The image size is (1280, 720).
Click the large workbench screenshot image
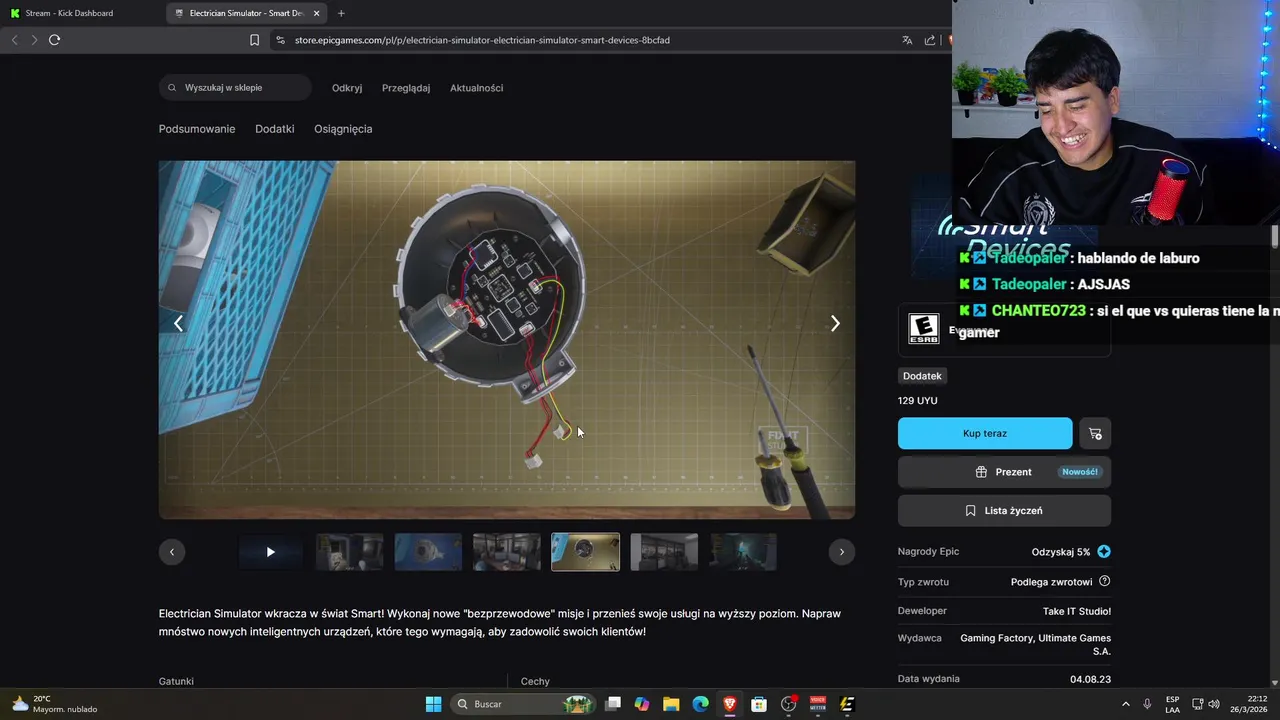pyautogui.click(x=507, y=340)
